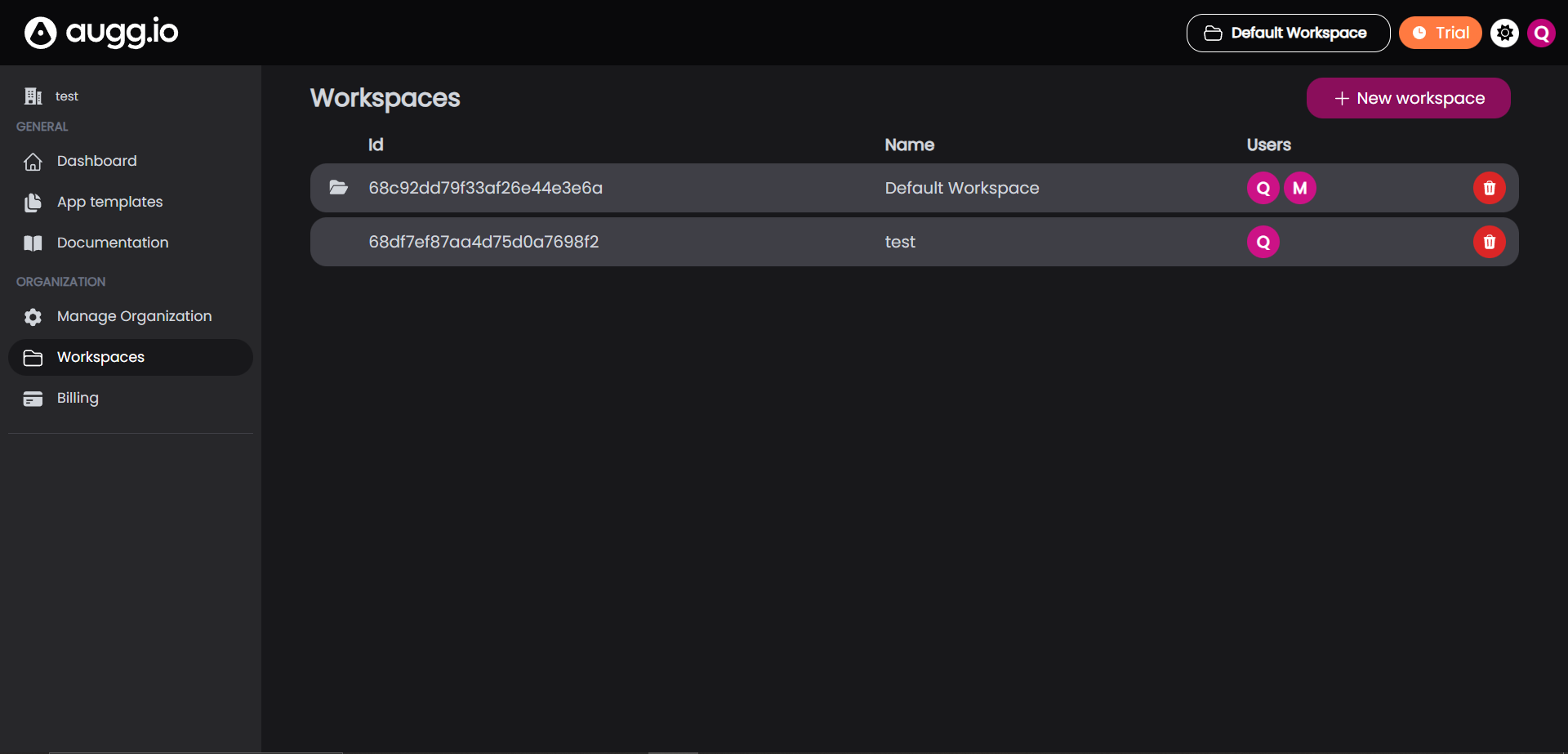Select the Q user avatar in test workspace
The image size is (1568, 754).
(x=1263, y=242)
